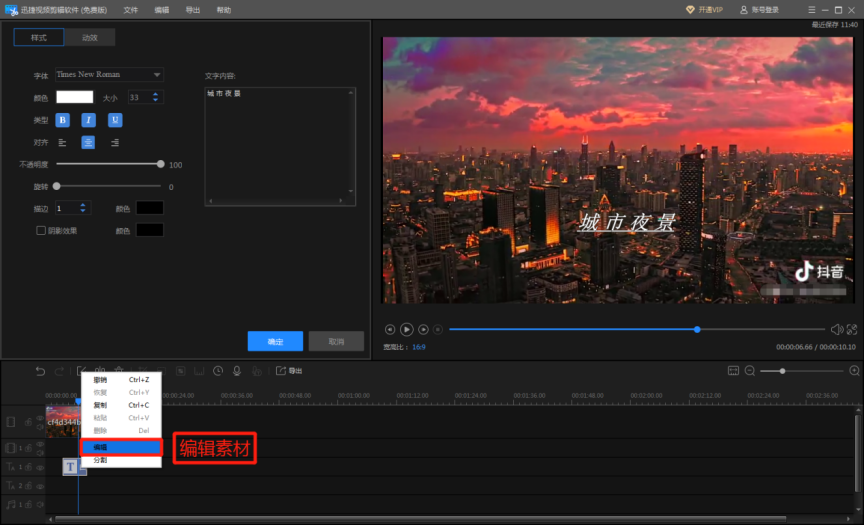
Task: Click the overlay track 1 film icon
Action: (10, 448)
